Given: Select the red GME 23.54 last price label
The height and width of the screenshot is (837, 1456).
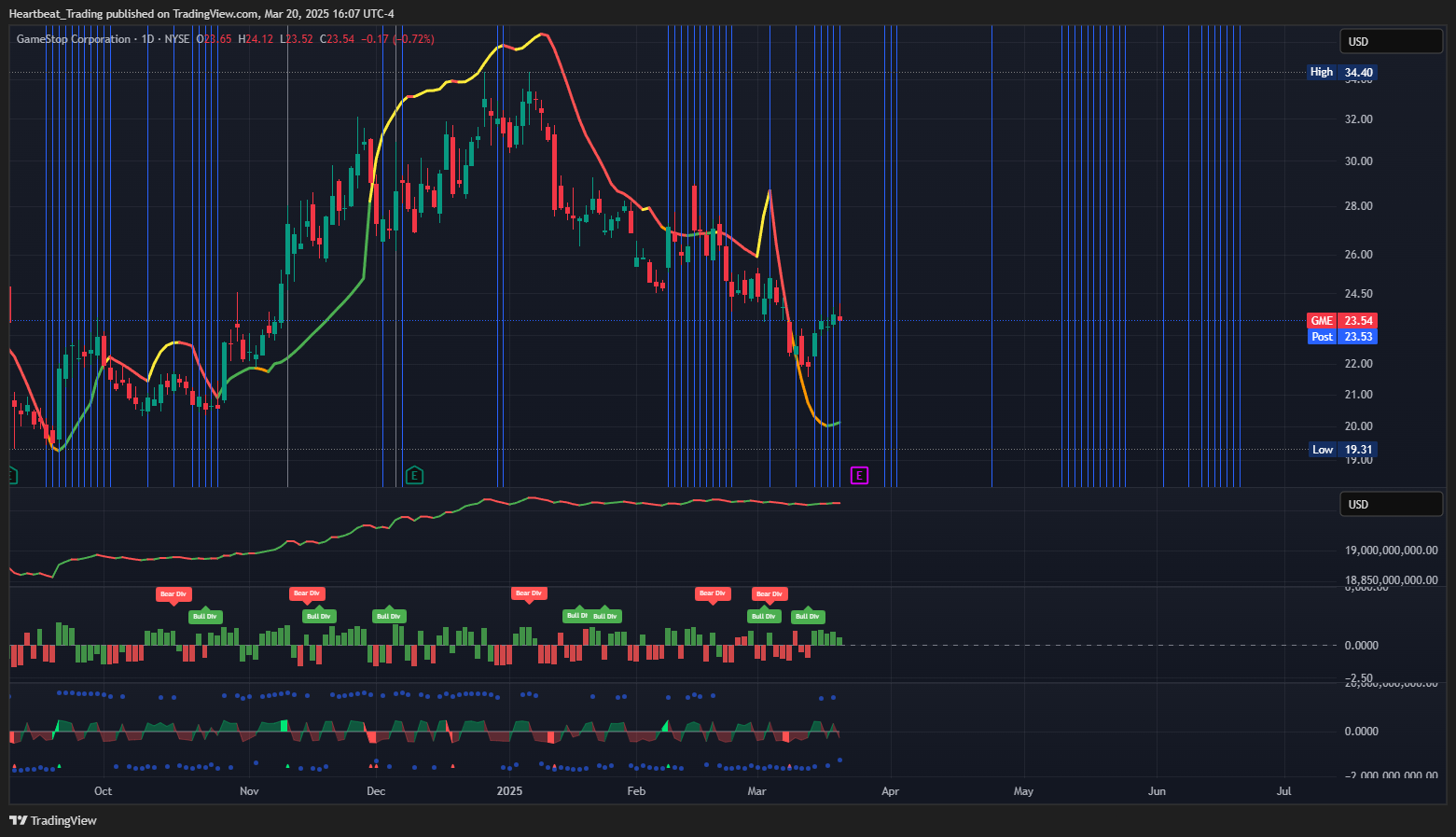Looking at the screenshot, I should (x=1341, y=320).
